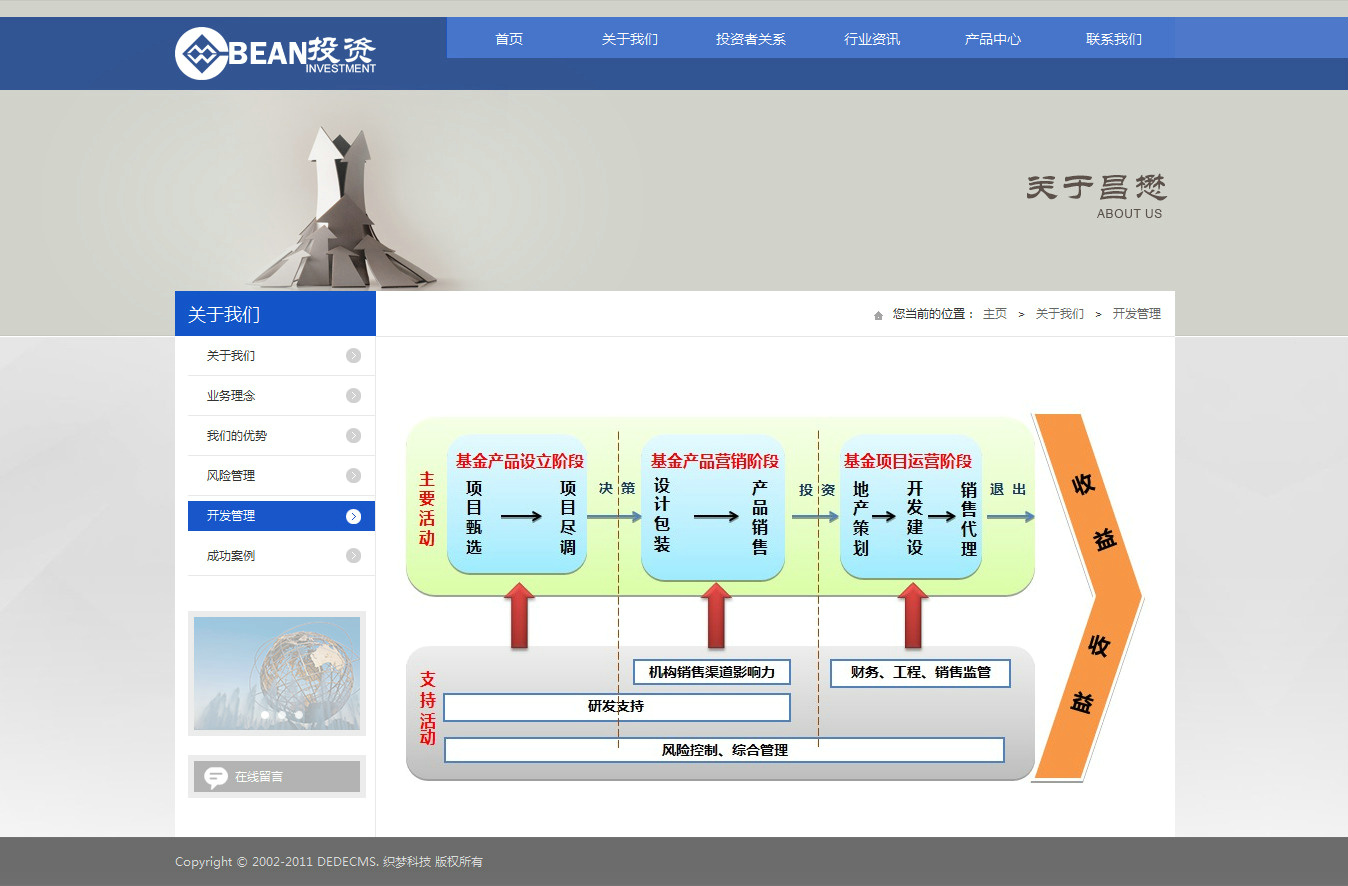Click the arrow icon beside 成功案例
This screenshot has width=1348, height=886.
(x=353, y=556)
